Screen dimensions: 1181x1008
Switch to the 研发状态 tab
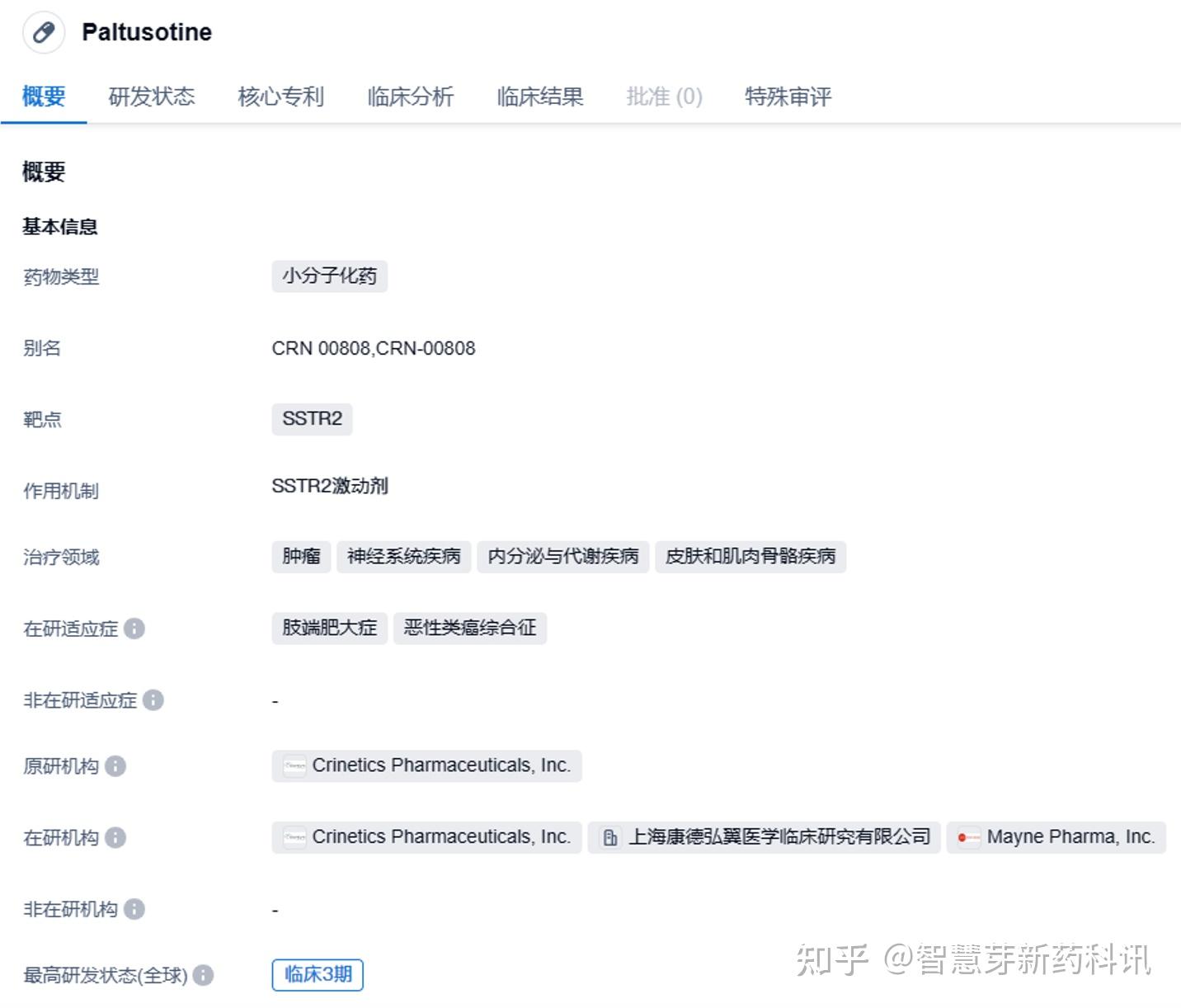pyautogui.click(x=152, y=97)
